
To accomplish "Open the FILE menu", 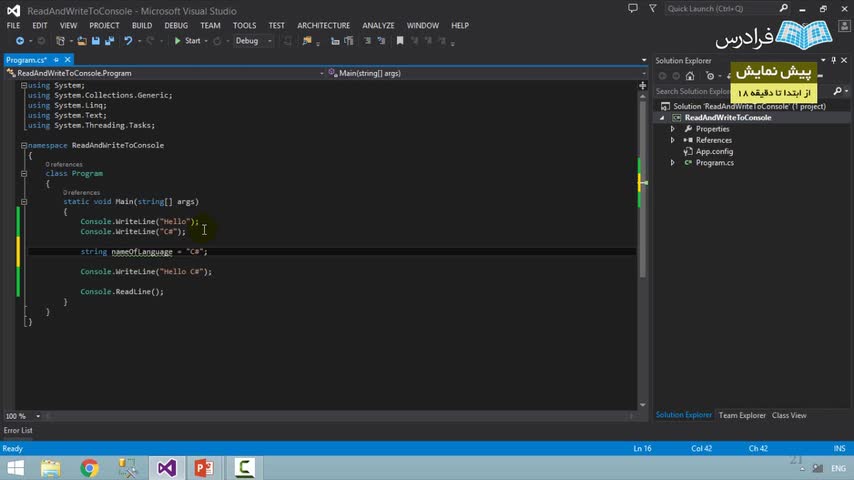I will coord(14,26).
